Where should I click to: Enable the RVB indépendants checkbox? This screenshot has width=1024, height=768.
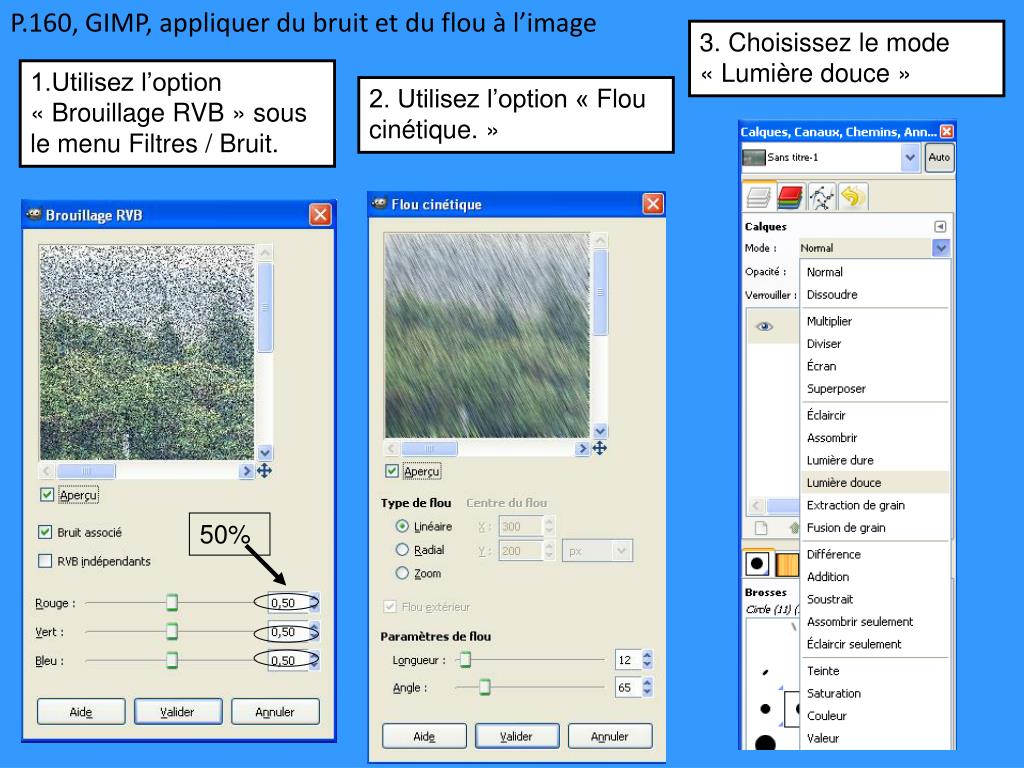(x=45, y=561)
